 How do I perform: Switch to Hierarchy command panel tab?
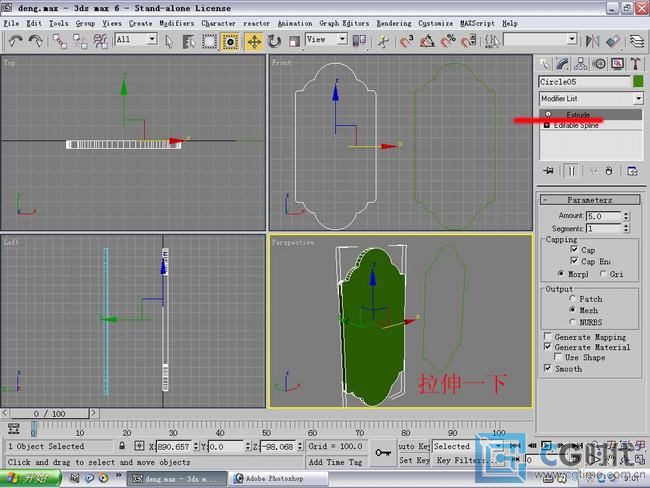coord(580,64)
